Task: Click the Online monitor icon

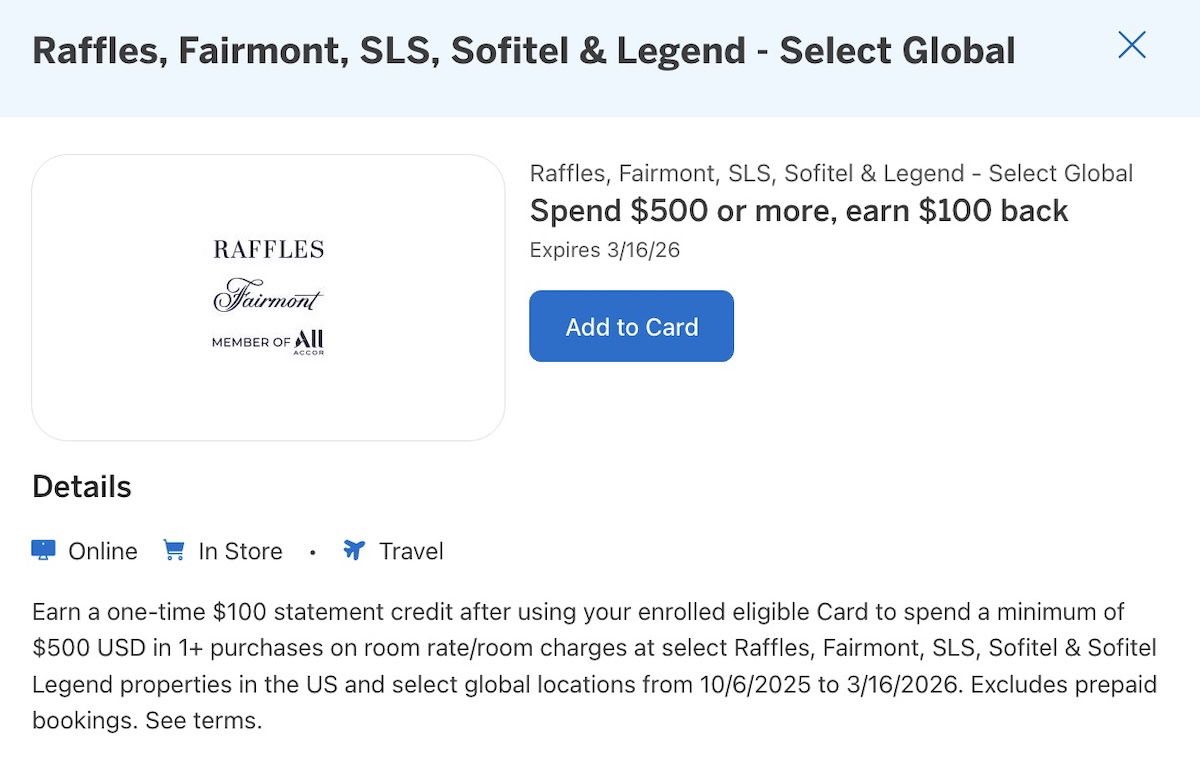Action: (44, 551)
